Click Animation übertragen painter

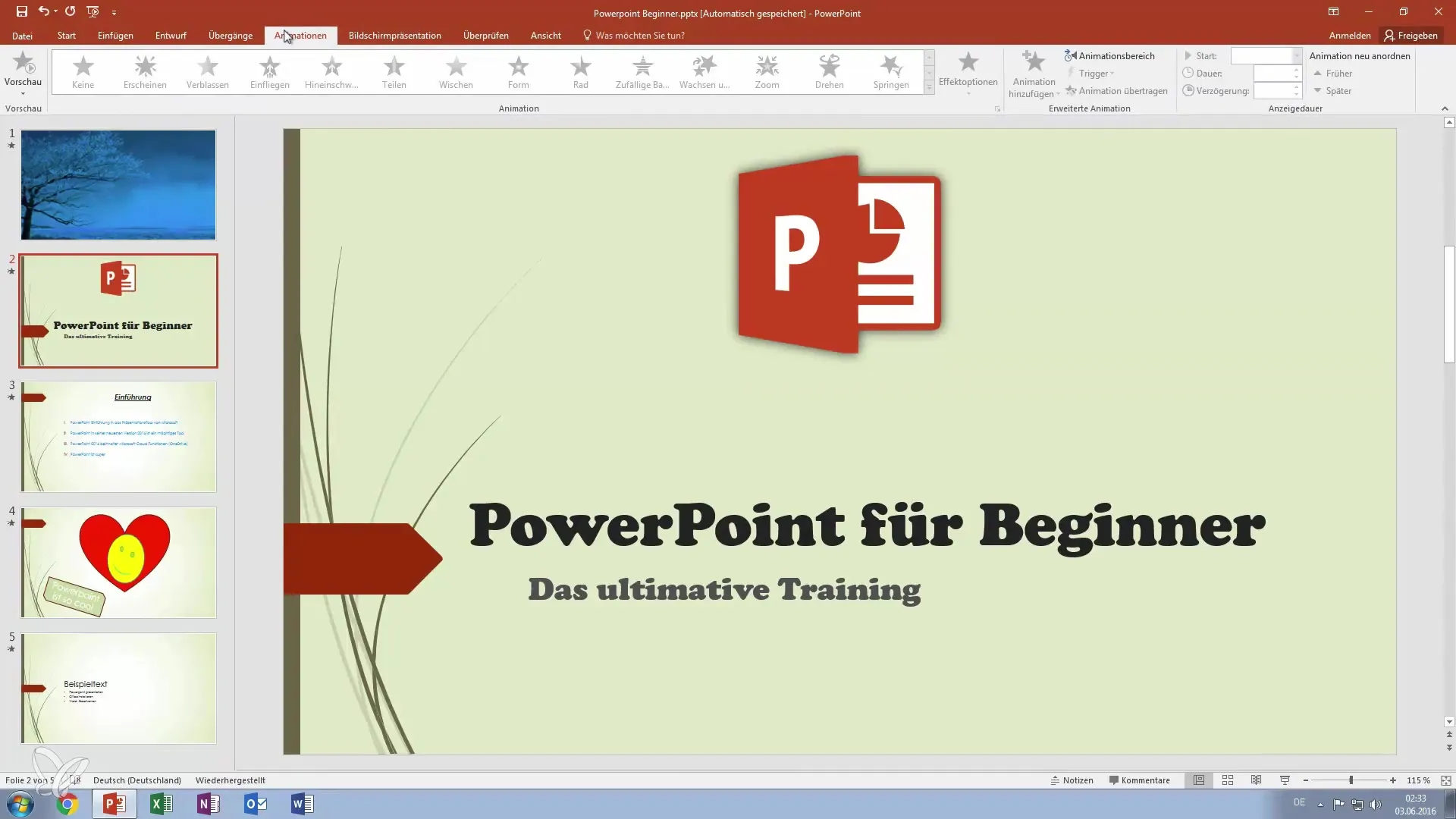click(x=1116, y=91)
